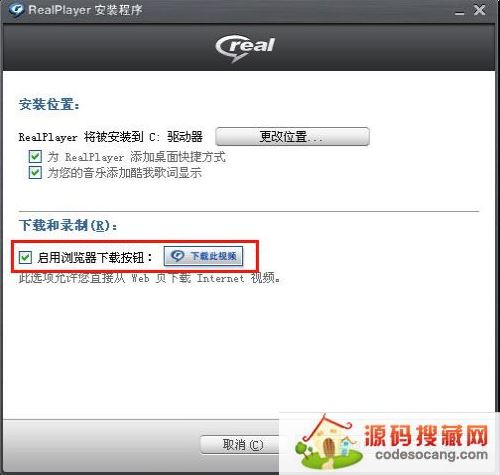The image size is (500, 475).
Task: Click the 安装位置 section heading
Action: point(49,105)
